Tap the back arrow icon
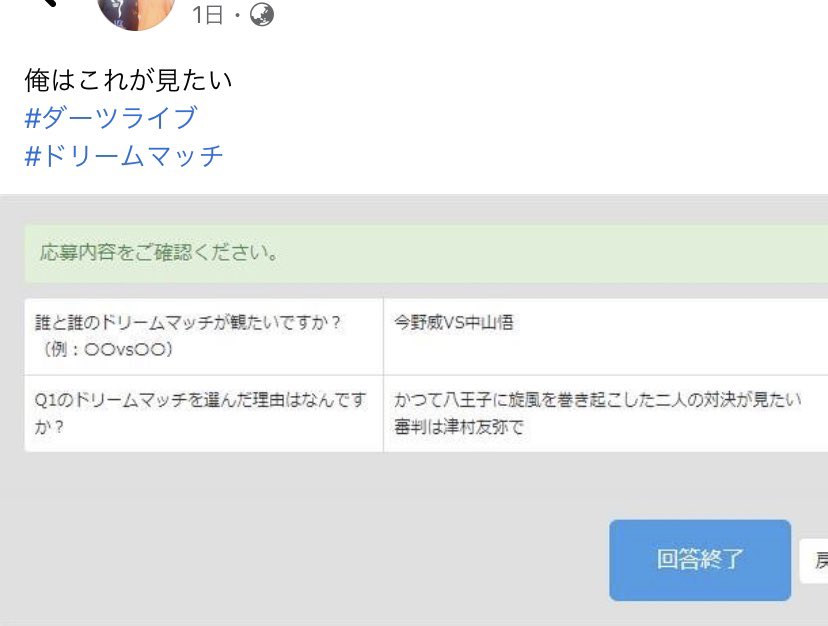Image resolution: width=828 pixels, height=626 pixels. tap(49, 3)
